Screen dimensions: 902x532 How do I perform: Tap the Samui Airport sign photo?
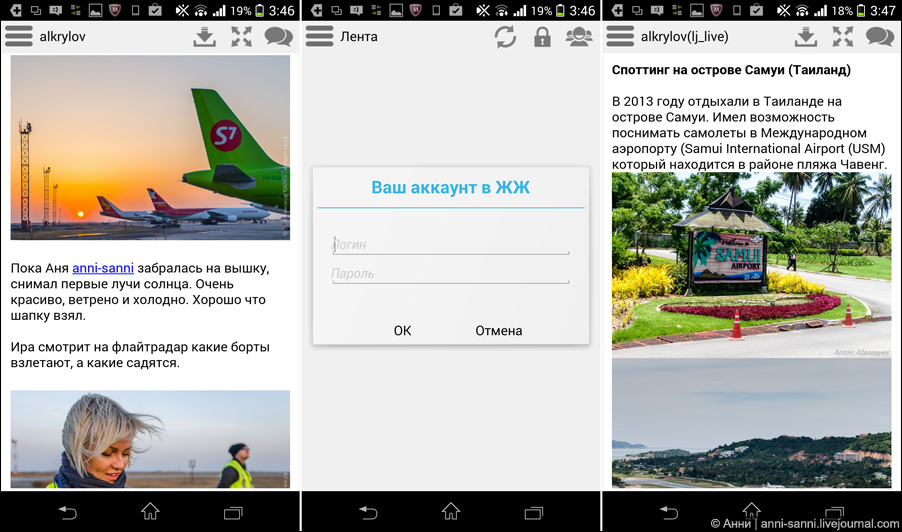click(x=751, y=265)
